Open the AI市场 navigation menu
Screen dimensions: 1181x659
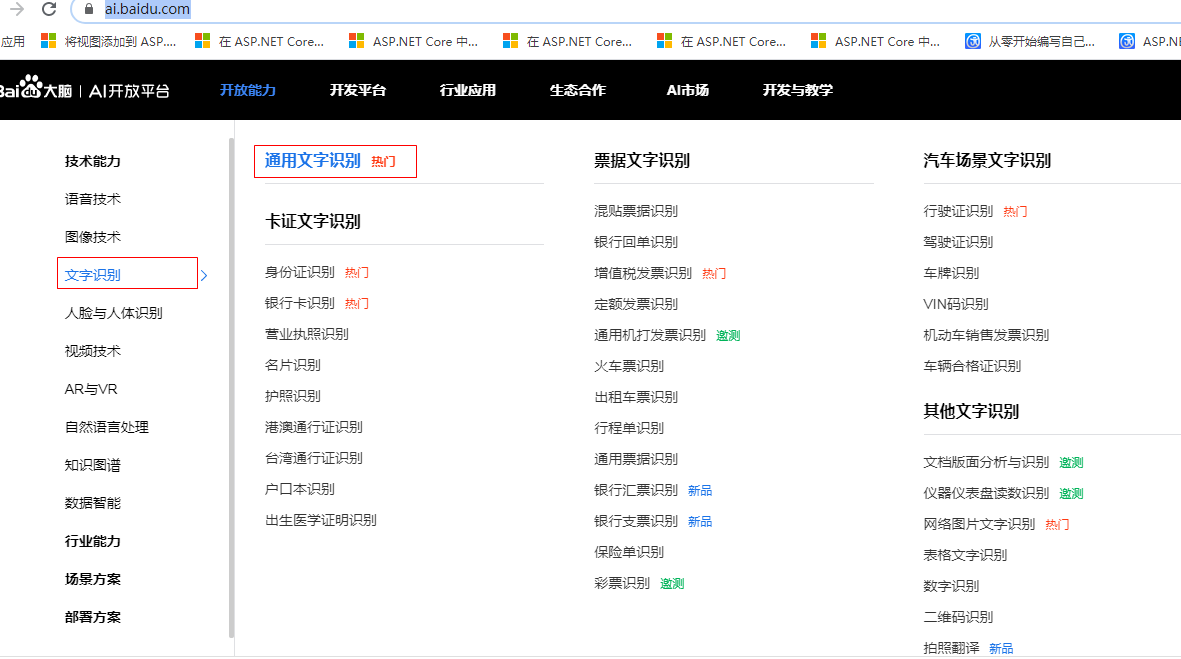pyautogui.click(x=688, y=90)
